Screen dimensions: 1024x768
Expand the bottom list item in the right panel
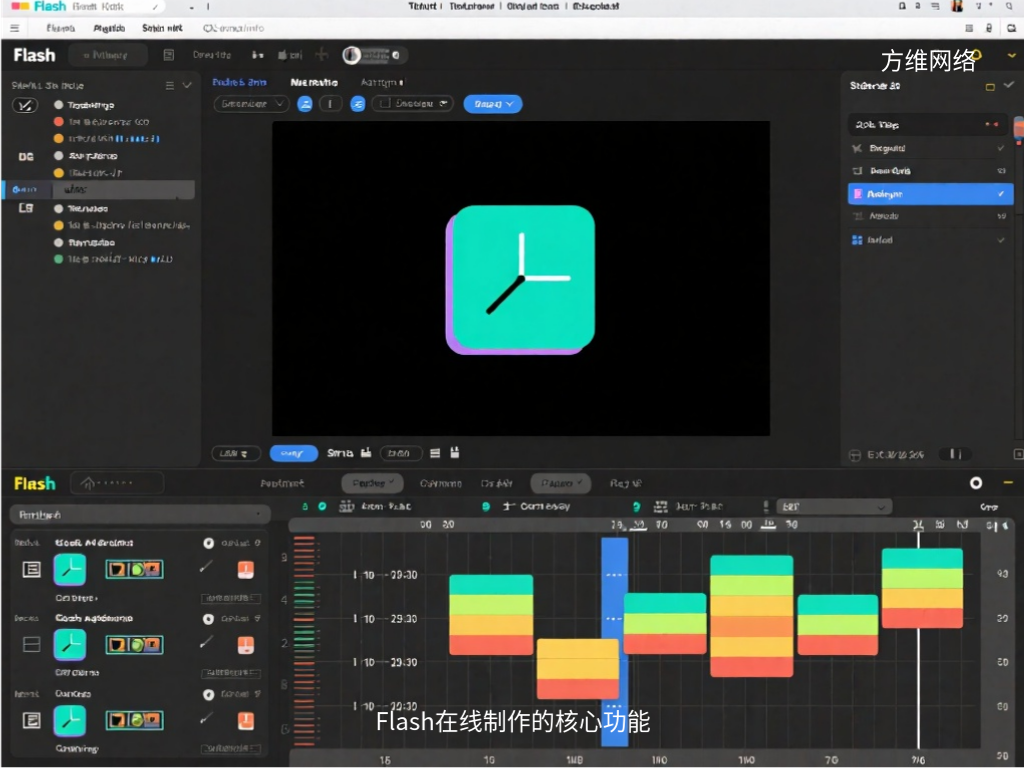(x=1001, y=240)
